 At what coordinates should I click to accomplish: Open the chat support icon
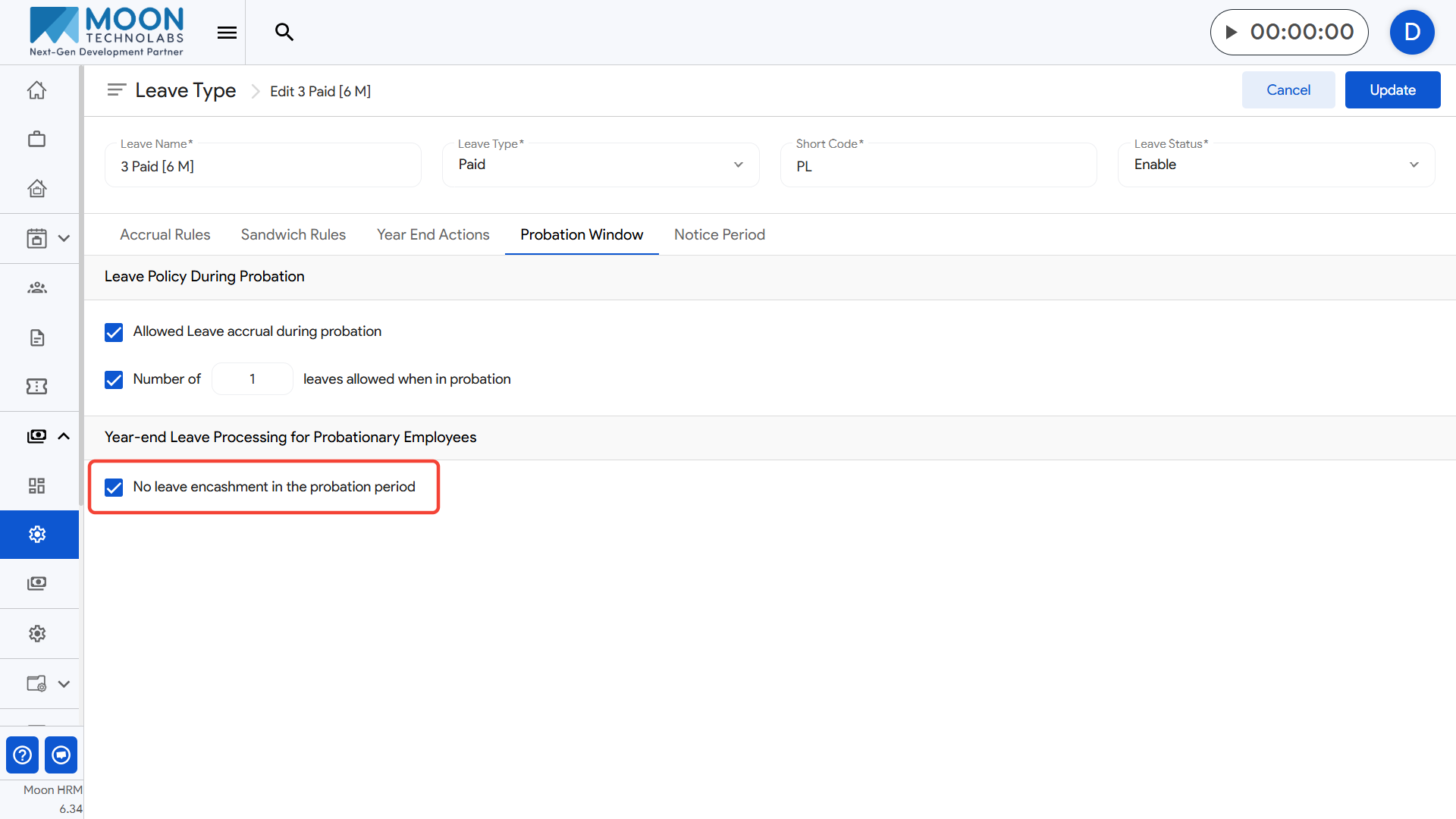click(x=61, y=755)
